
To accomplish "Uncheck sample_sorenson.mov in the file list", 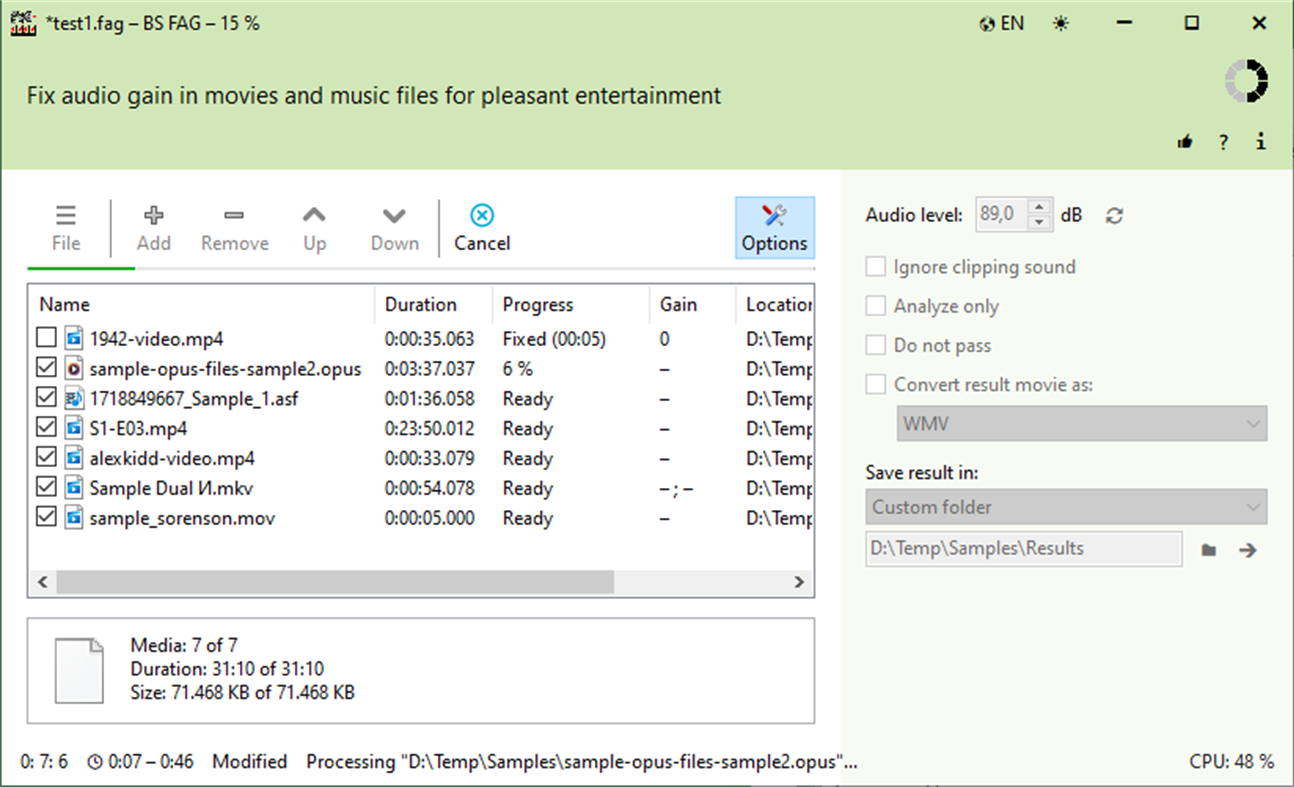I will (x=45, y=518).
